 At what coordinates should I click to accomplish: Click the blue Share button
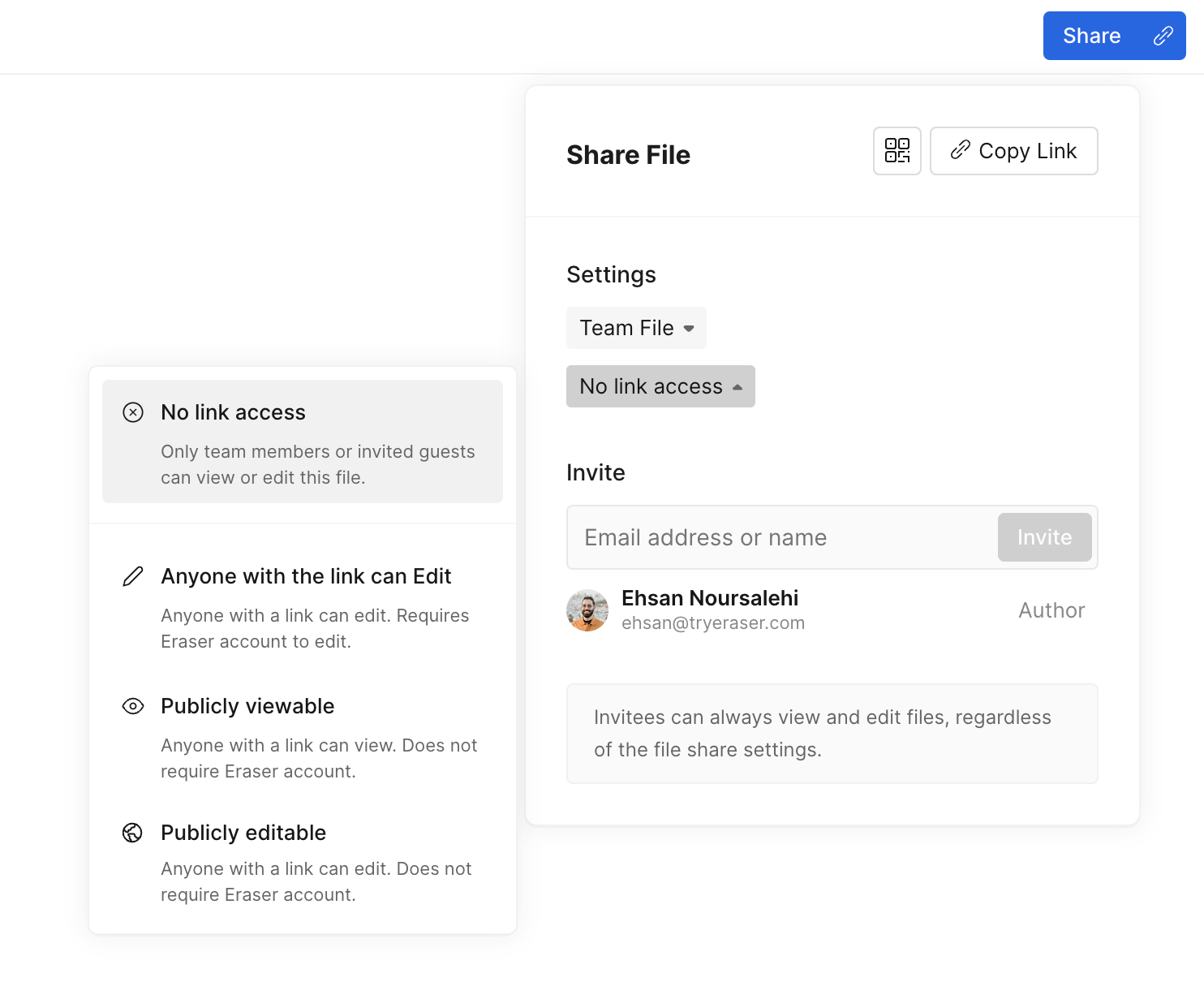1114,36
